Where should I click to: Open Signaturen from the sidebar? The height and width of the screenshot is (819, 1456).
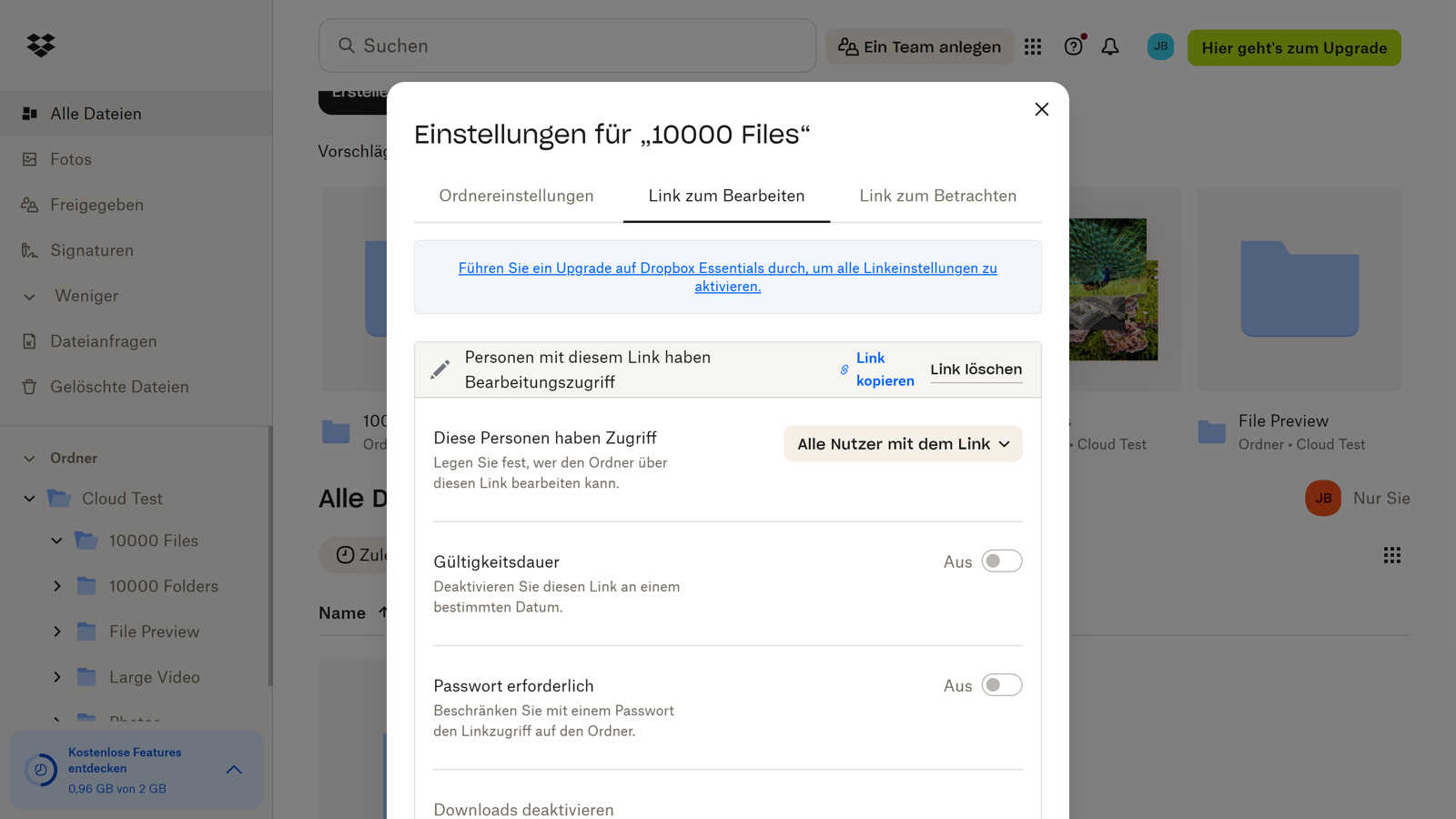(90, 249)
